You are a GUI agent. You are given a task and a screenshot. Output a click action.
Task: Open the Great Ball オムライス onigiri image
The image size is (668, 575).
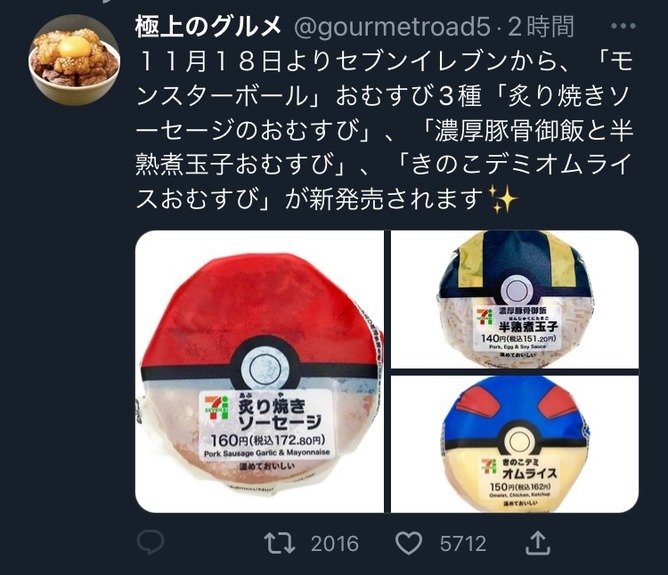point(515,444)
